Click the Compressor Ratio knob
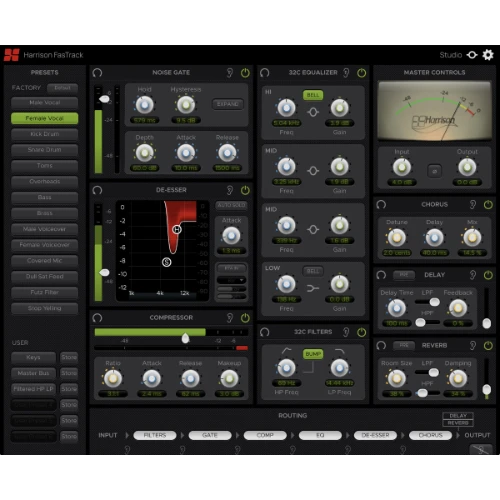The height and width of the screenshot is (500, 500). point(113,379)
